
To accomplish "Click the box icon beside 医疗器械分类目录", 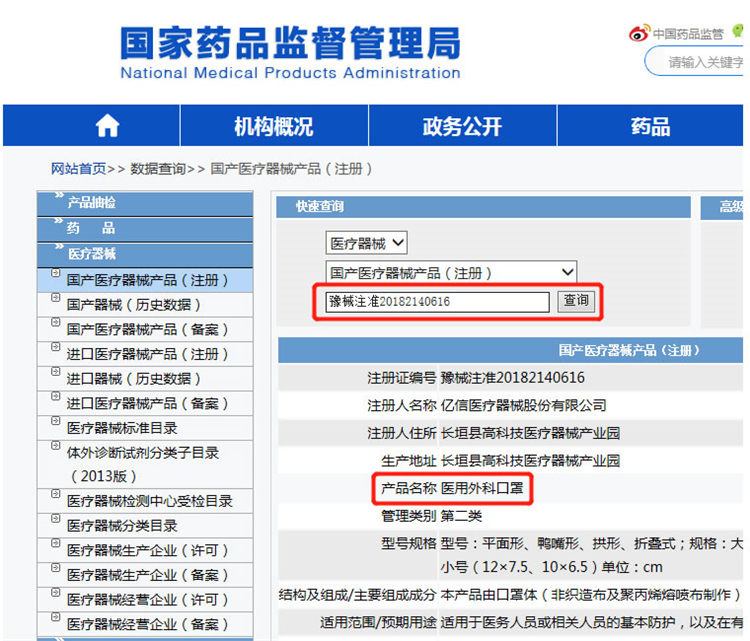I will point(55,519).
